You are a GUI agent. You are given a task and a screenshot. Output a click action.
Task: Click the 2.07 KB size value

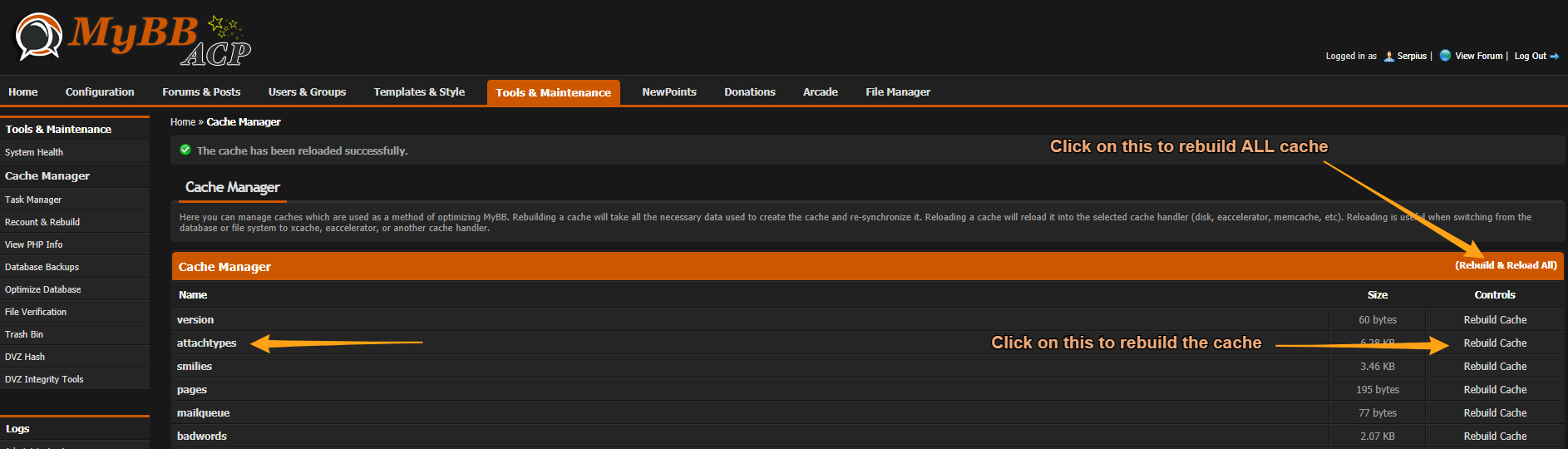click(x=1378, y=437)
